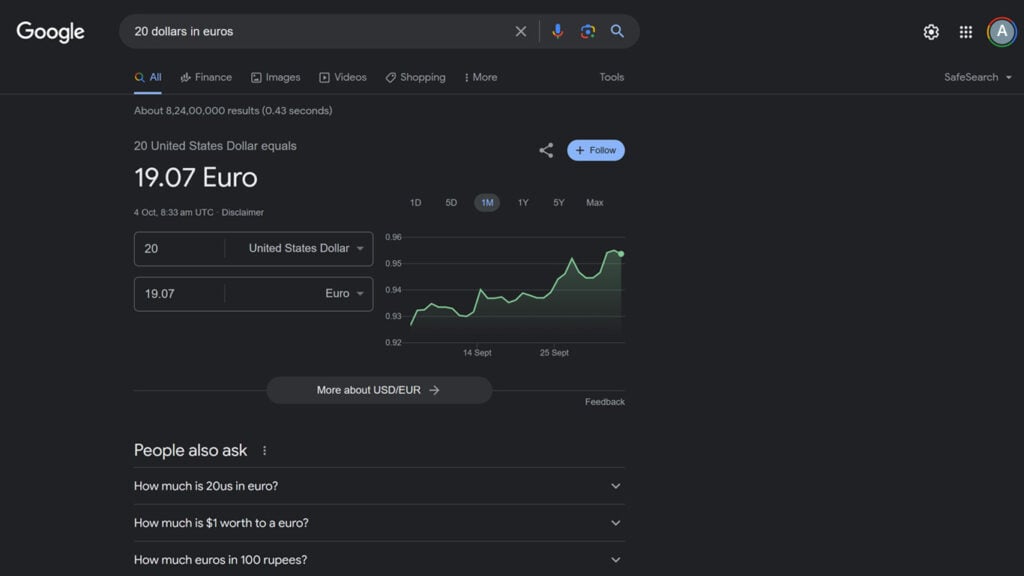Viewport: 1024px width, 576px height.
Task: Open the account avatar 'A'
Action: 1001,32
